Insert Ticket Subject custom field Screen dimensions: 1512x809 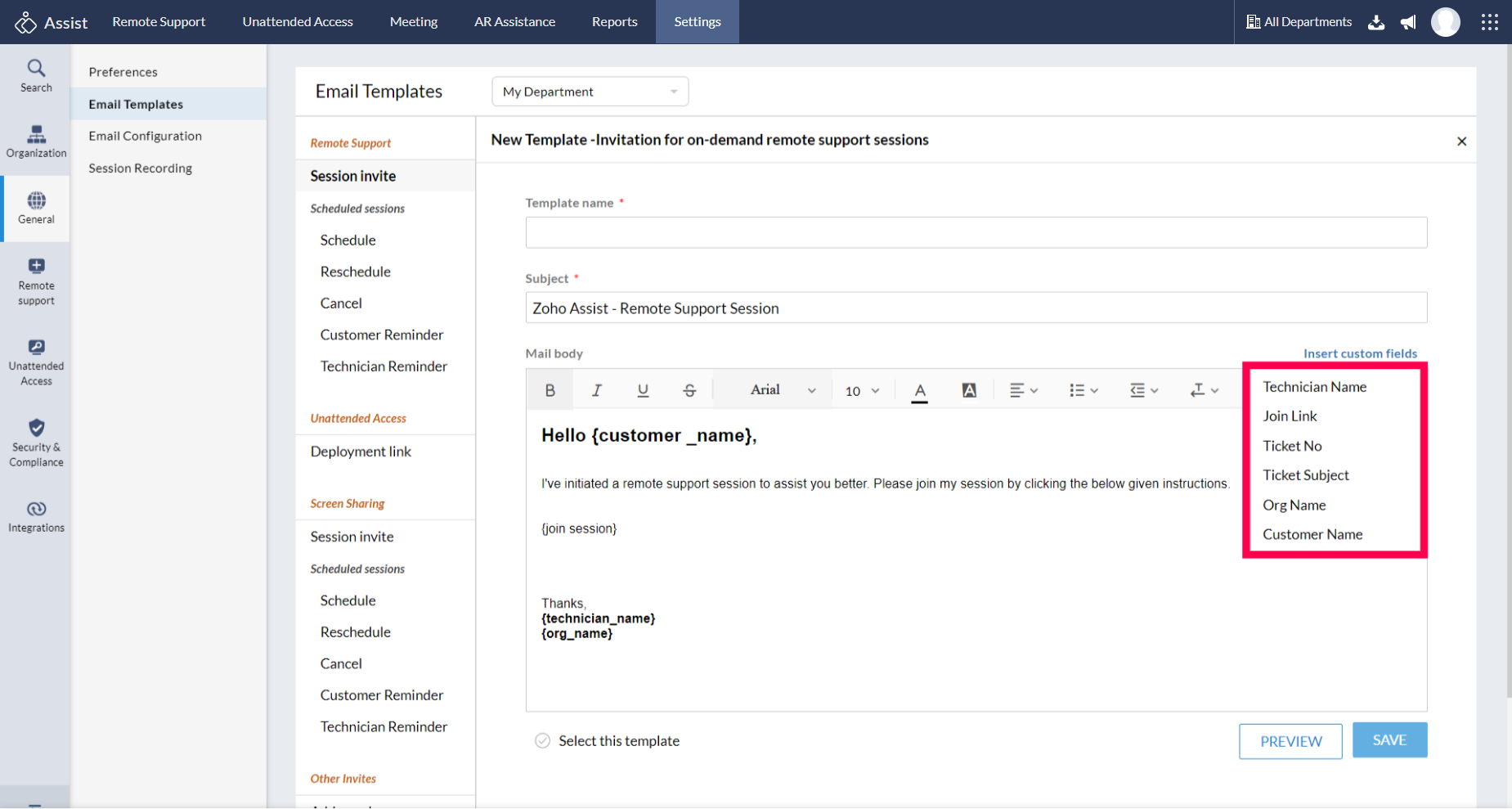(x=1305, y=475)
